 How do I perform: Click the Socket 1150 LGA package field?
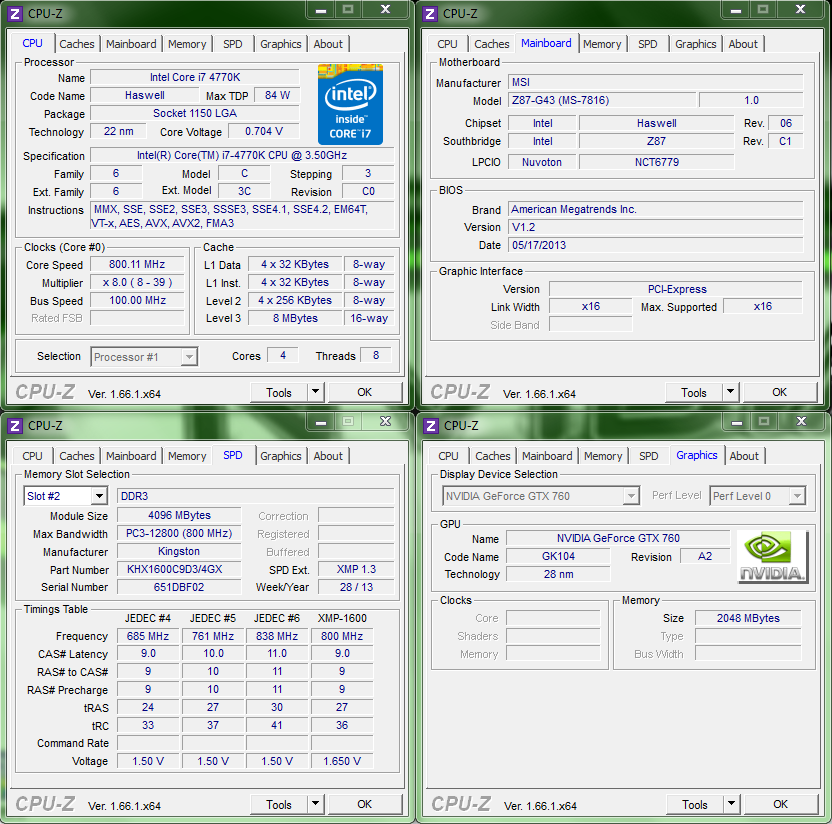[195, 114]
